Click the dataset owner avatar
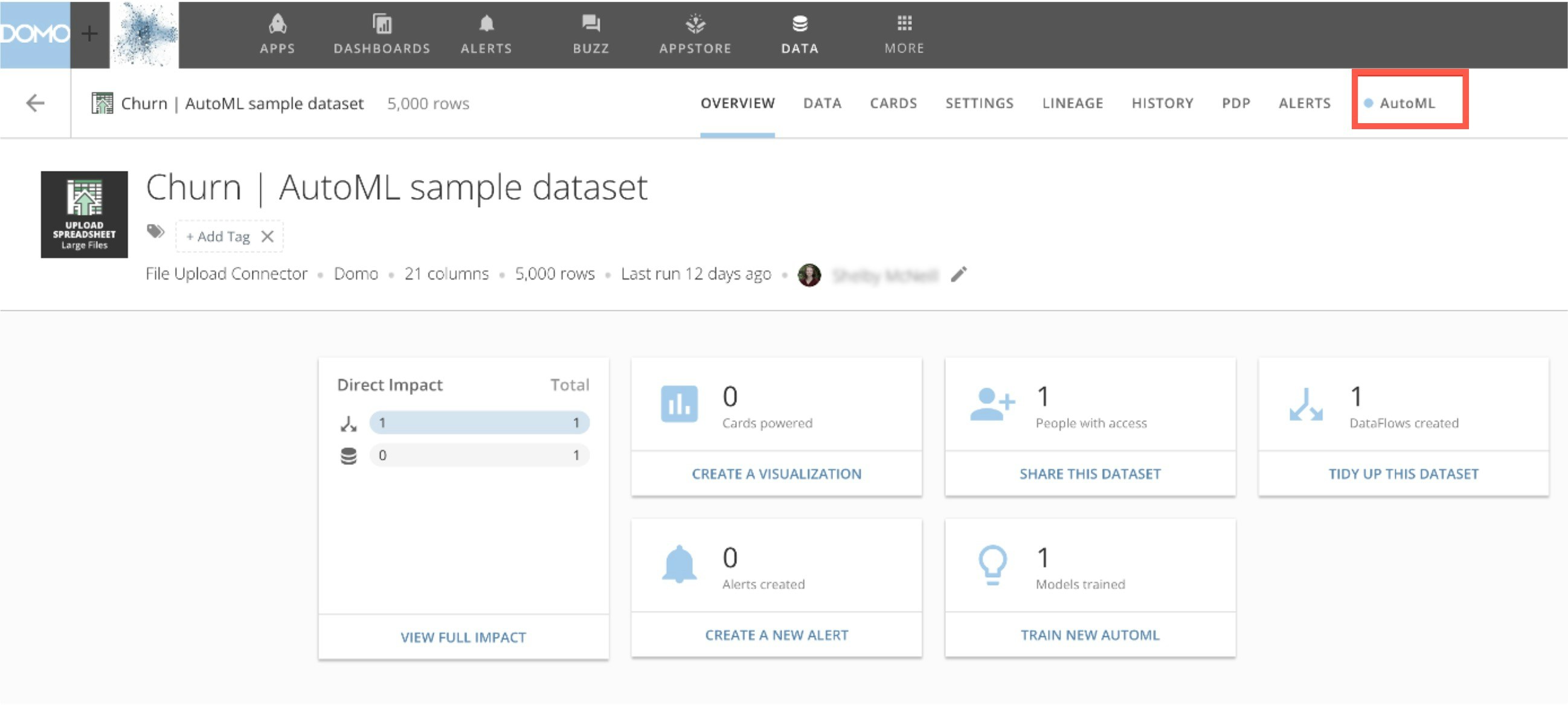The image size is (1568, 710). tap(809, 275)
